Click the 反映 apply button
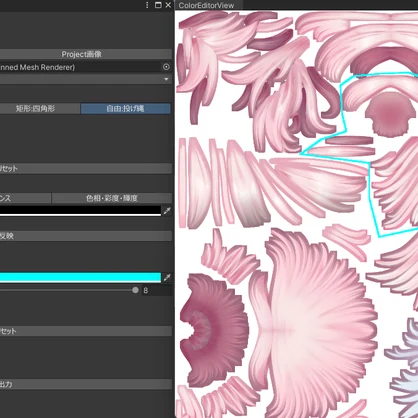Viewport: 418px width, 418px height. (x=86, y=236)
